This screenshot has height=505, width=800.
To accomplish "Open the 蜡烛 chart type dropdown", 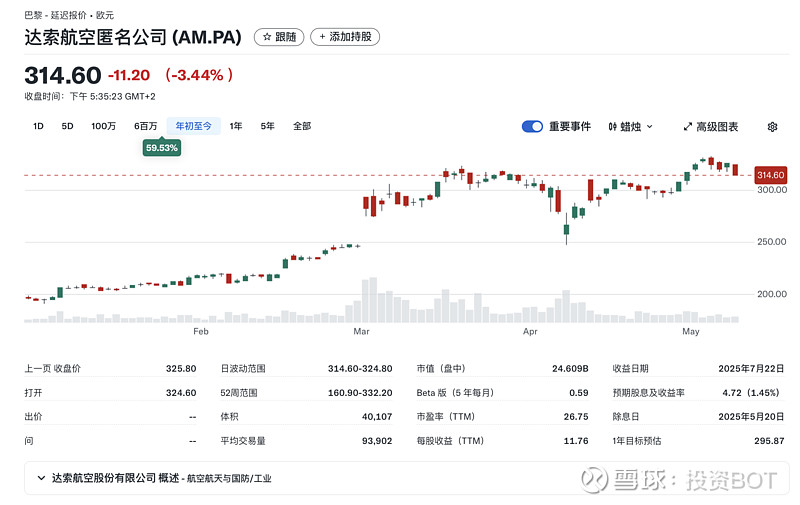I will click(630, 127).
